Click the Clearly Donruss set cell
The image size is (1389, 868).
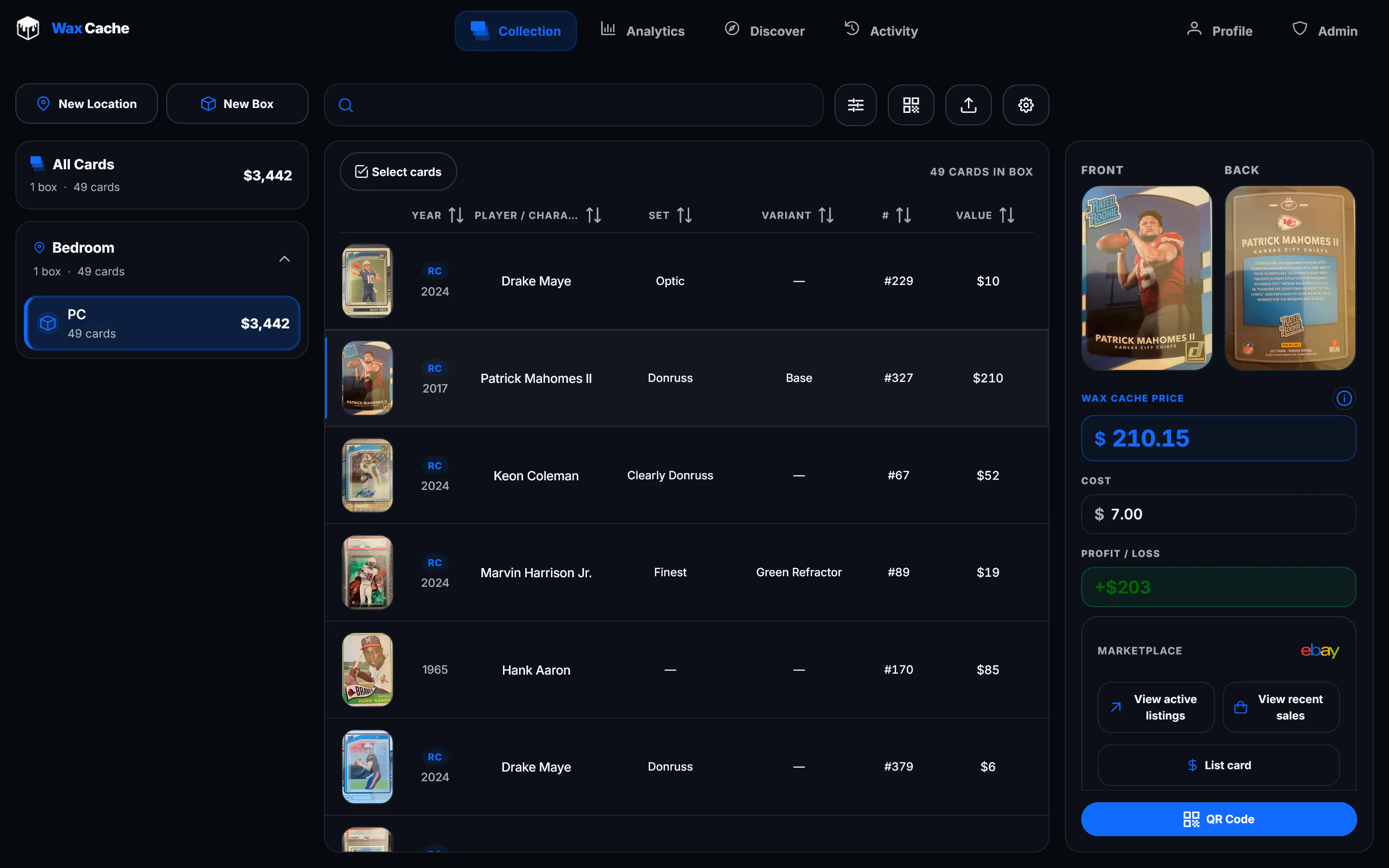pyautogui.click(x=670, y=475)
